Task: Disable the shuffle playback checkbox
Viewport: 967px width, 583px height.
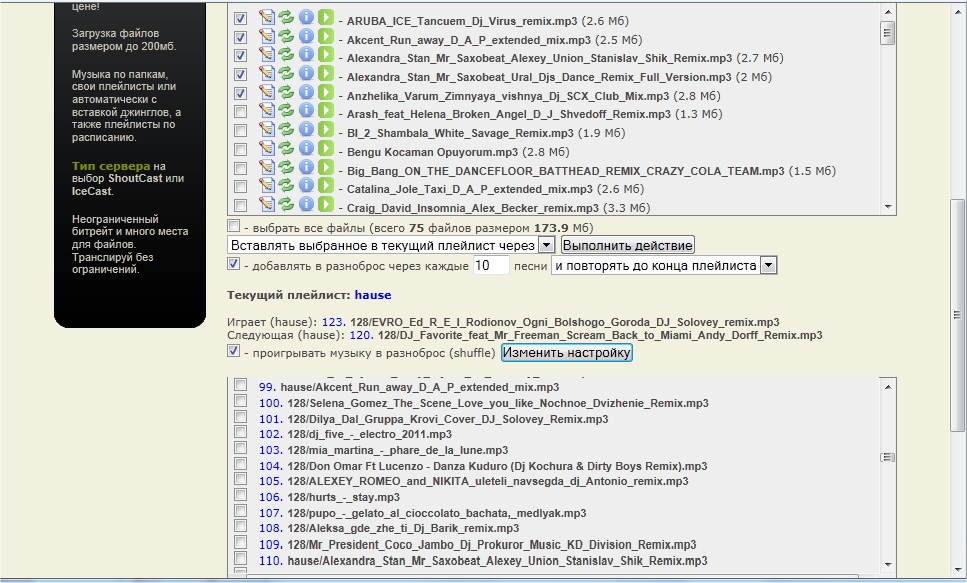Action: coord(234,353)
